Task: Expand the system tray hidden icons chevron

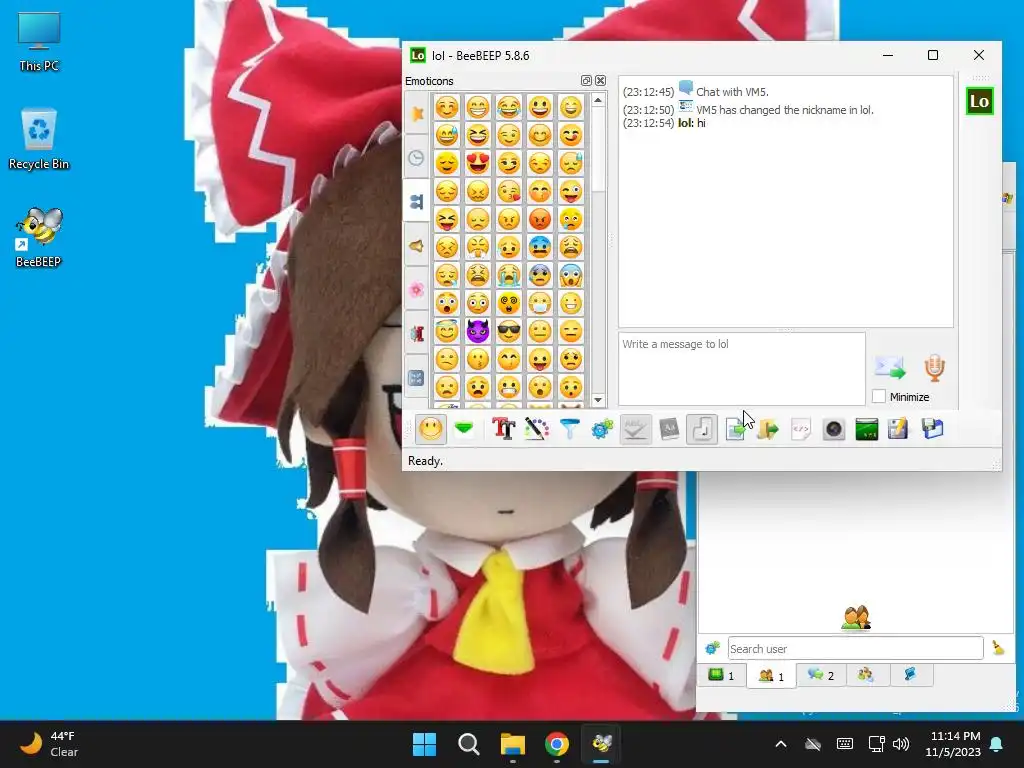Action: tap(780, 744)
